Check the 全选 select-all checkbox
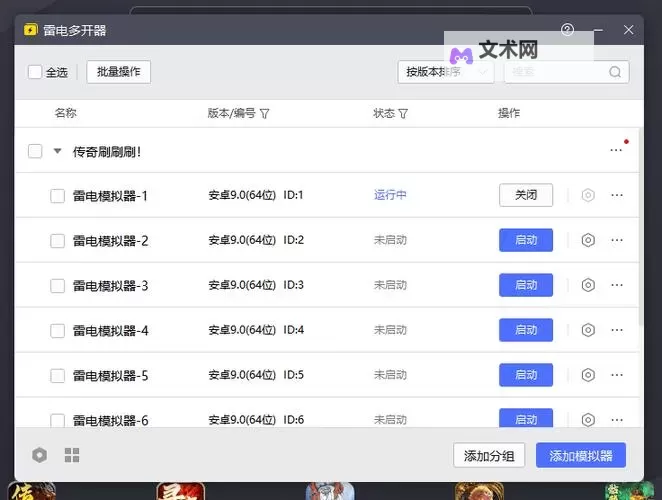Viewport: 662px width, 500px height. [x=35, y=72]
